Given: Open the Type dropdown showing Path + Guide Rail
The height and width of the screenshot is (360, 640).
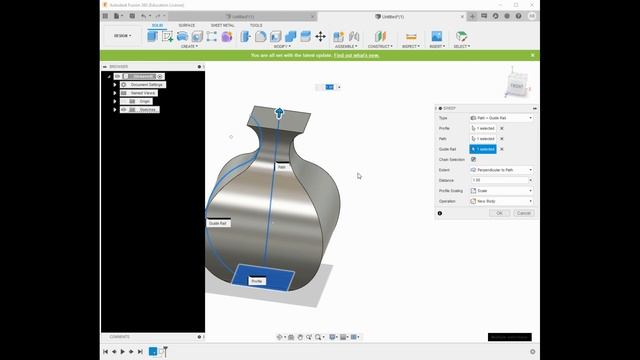Looking at the screenshot, I should [x=501, y=118].
